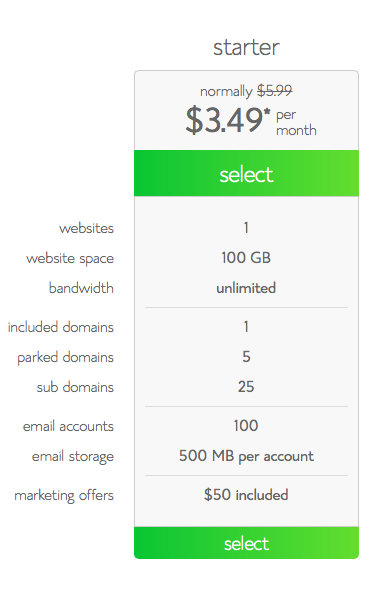The height and width of the screenshot is (589, 373).
Task: Click the sub domains value 25
Action: [246, 387]
